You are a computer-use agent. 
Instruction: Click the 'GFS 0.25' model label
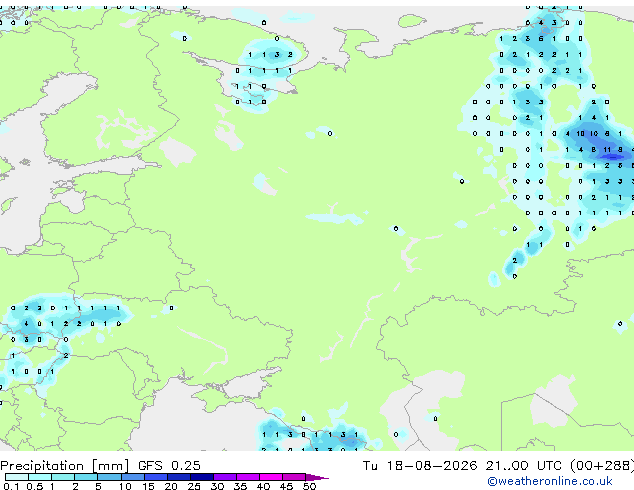point(169,466)
